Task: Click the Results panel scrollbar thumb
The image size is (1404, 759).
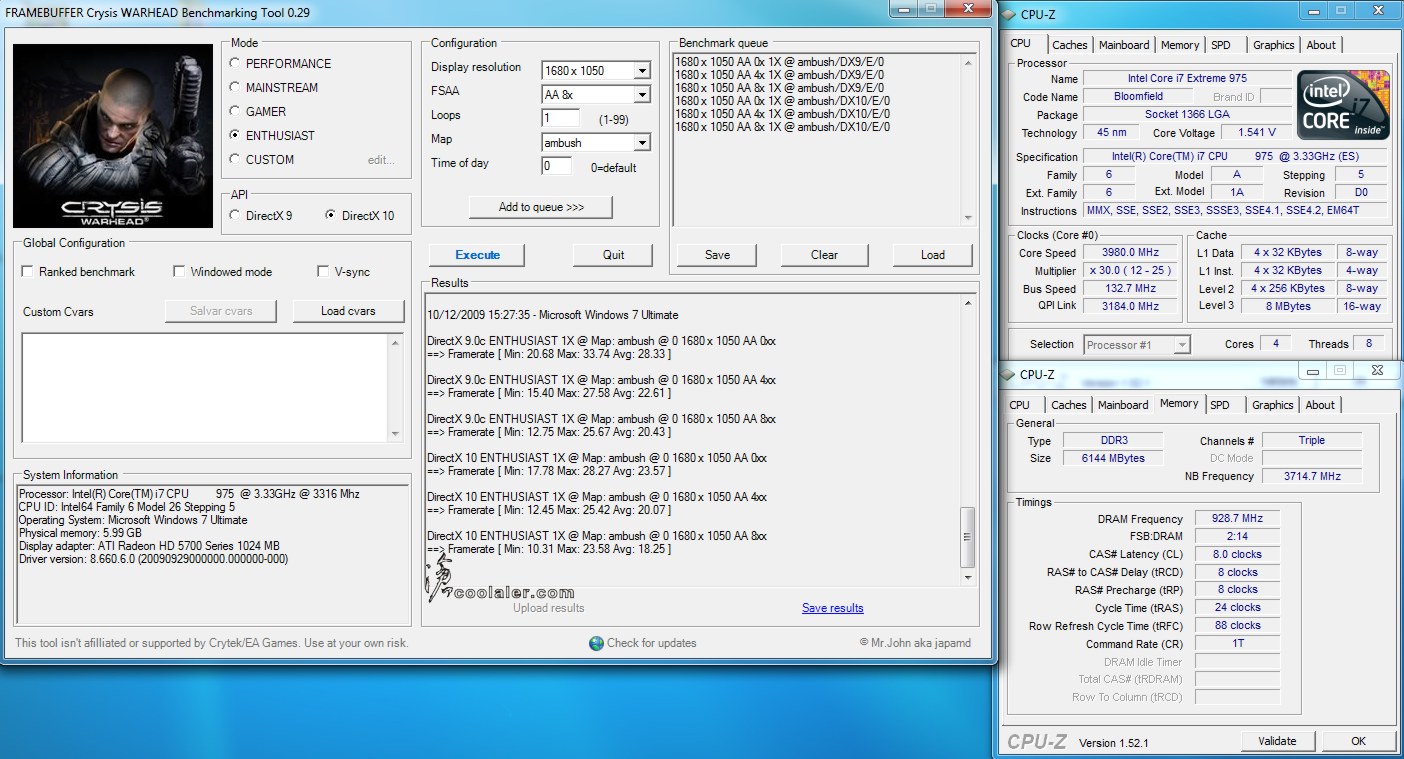Action: pos(967,537)
